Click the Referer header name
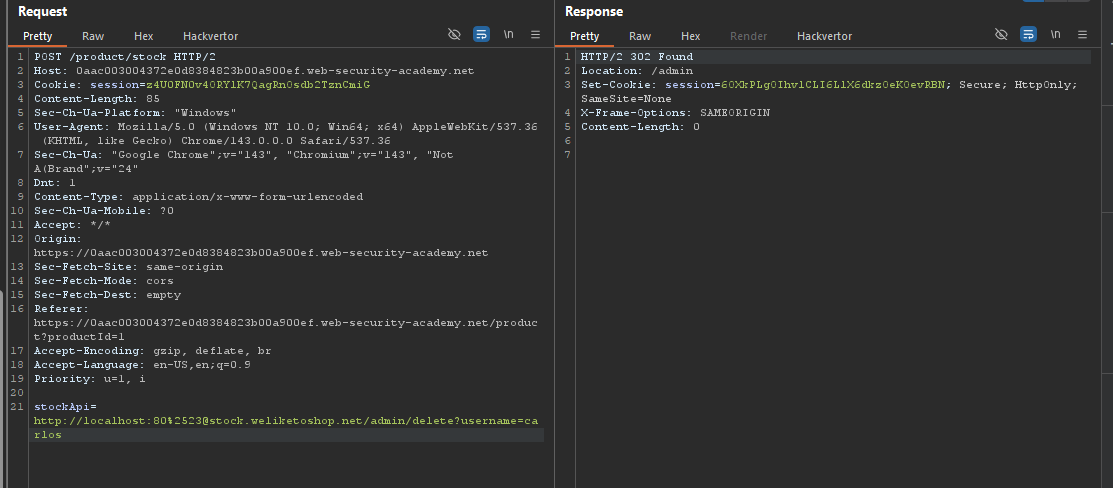 pos(61,309)
